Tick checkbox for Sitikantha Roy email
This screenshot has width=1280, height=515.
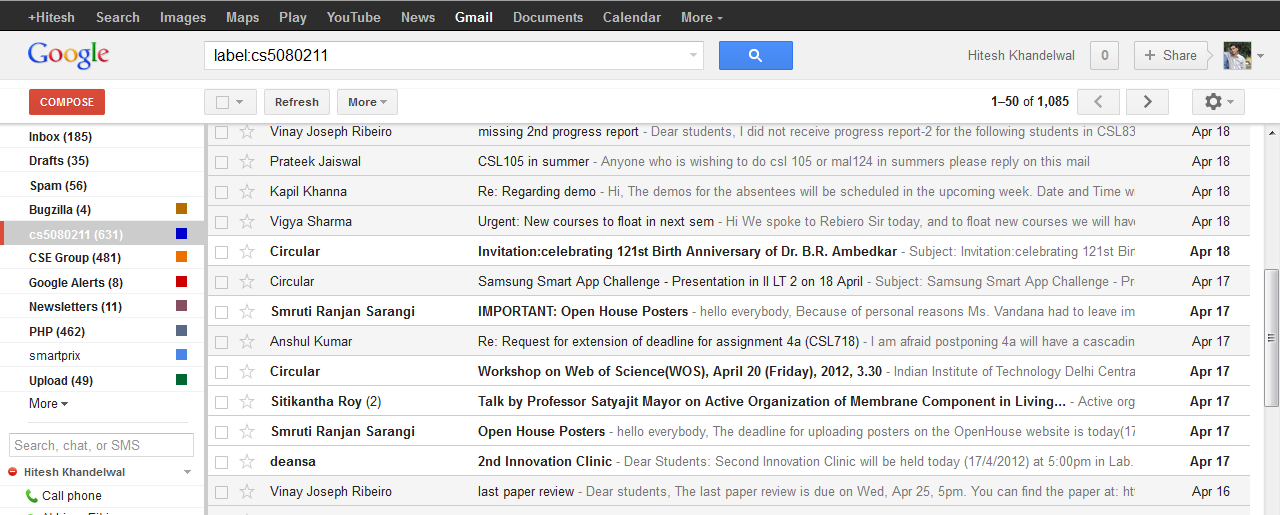tap(222, 402)
